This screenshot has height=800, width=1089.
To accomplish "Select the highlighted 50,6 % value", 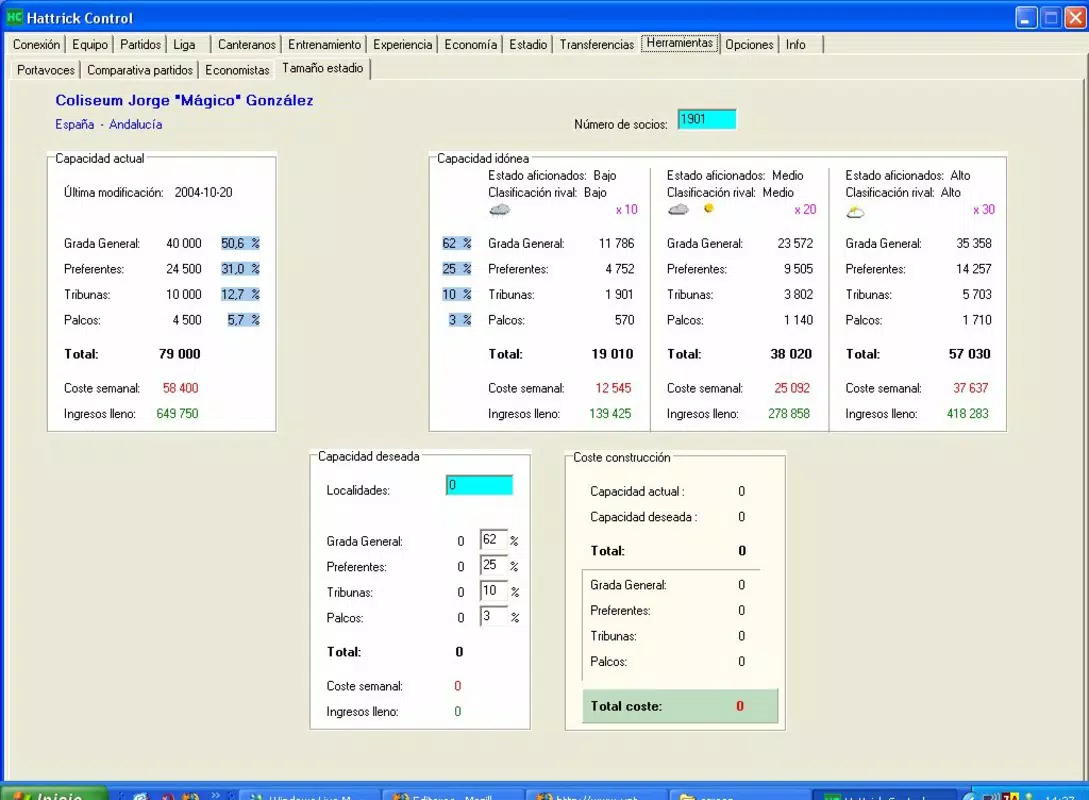I will pyautogui.click(x=240, y=243).
